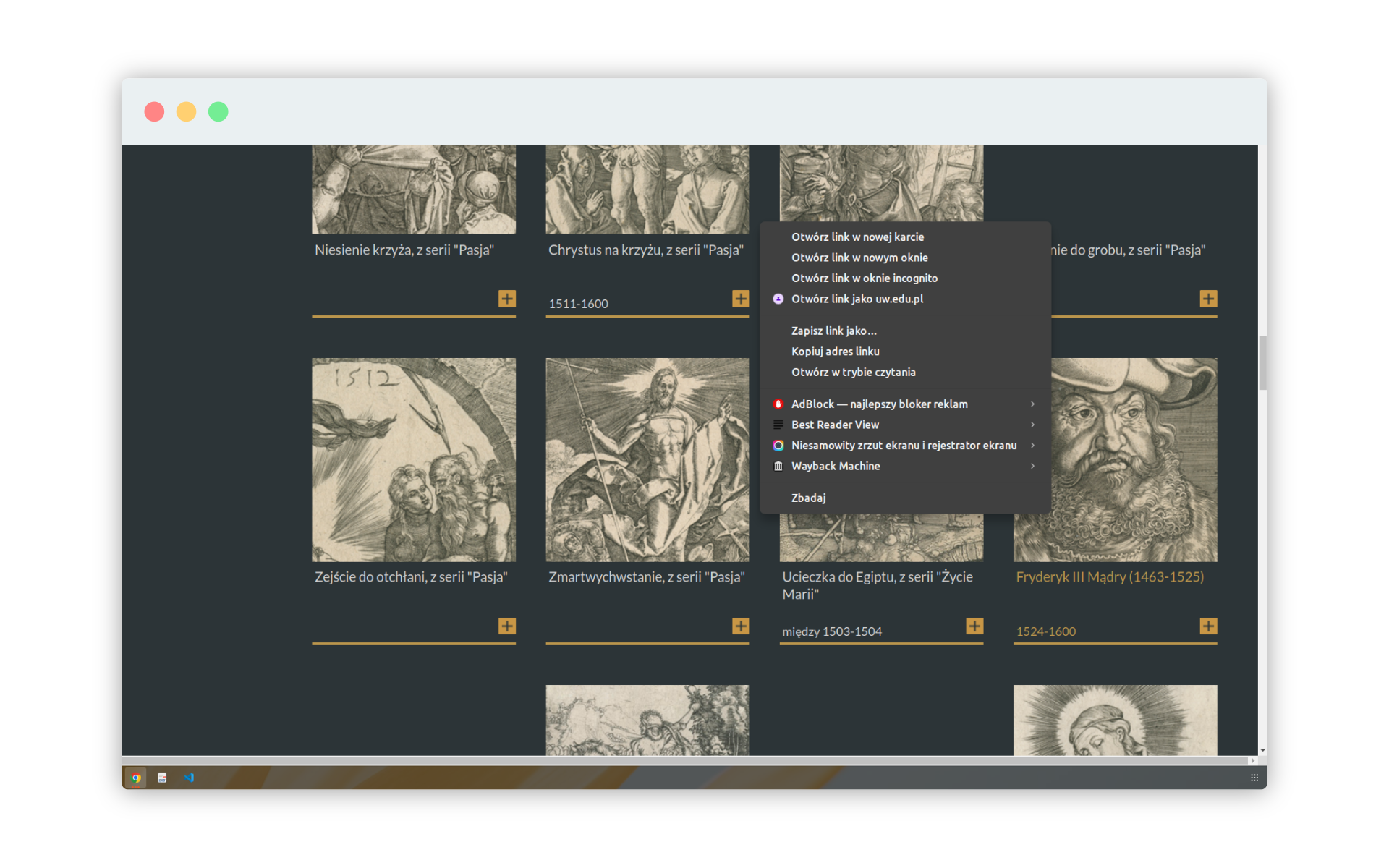Choose Zbadaj from context menu
Screen dimensions: 1389x868
tap(905, 498)
